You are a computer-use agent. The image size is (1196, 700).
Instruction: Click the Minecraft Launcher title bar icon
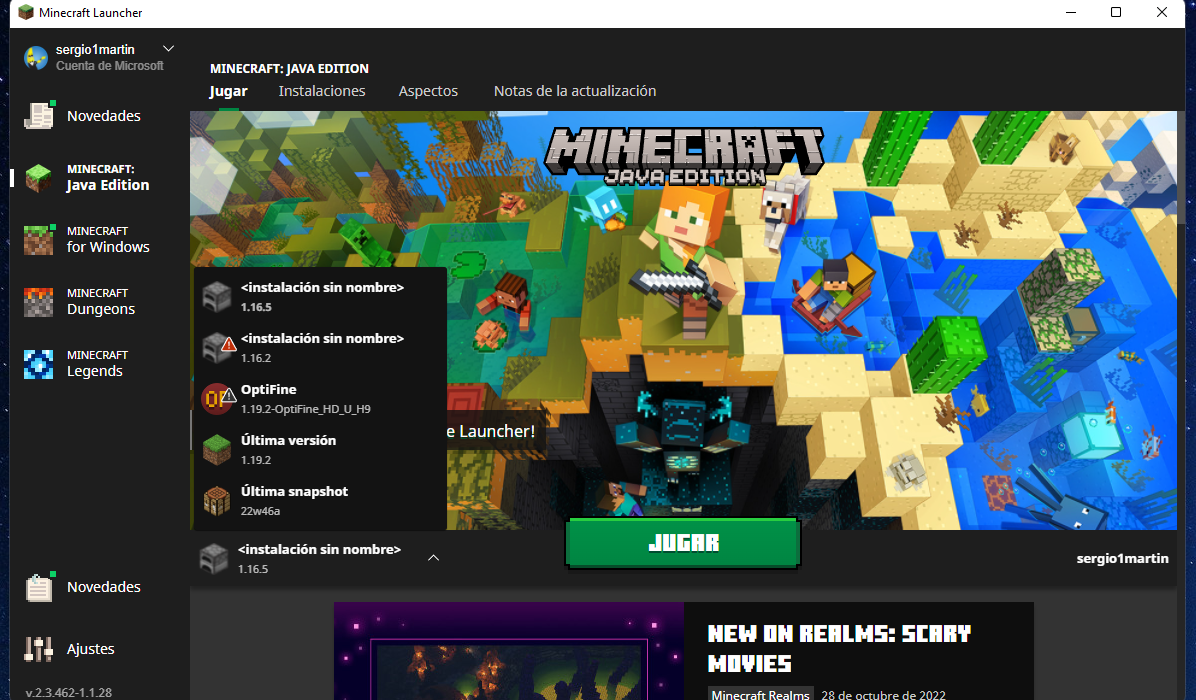pyautogui.click(x=26, y=12)
